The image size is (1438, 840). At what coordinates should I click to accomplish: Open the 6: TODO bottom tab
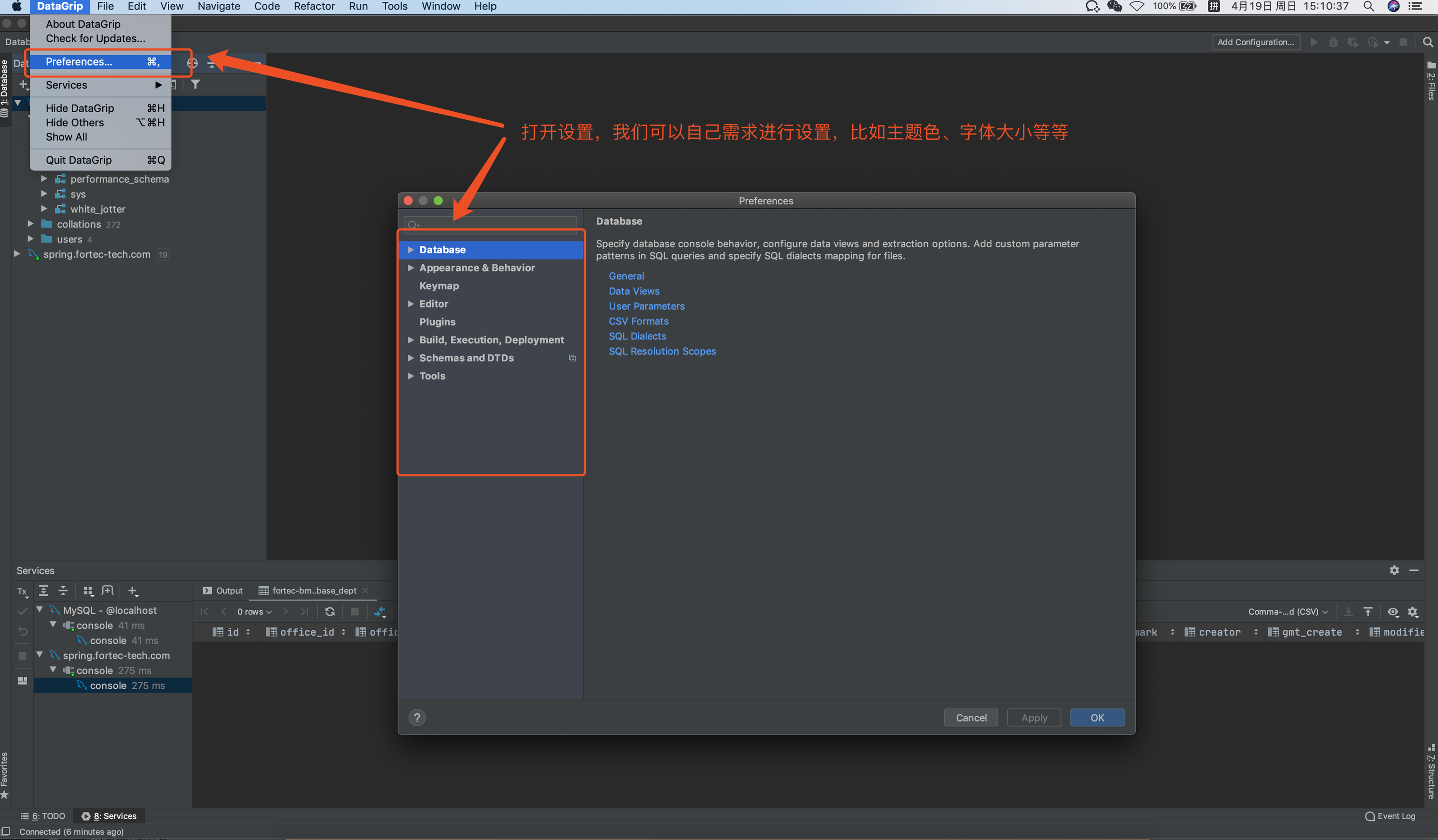[43, 816]
